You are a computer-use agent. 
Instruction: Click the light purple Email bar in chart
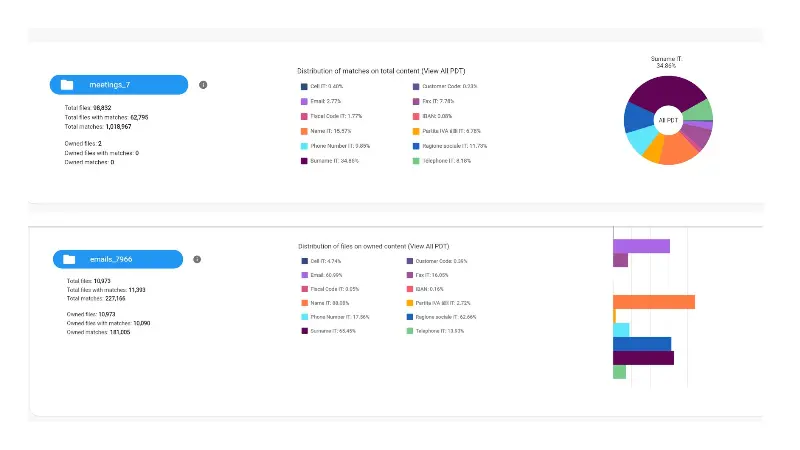point(641,246)
